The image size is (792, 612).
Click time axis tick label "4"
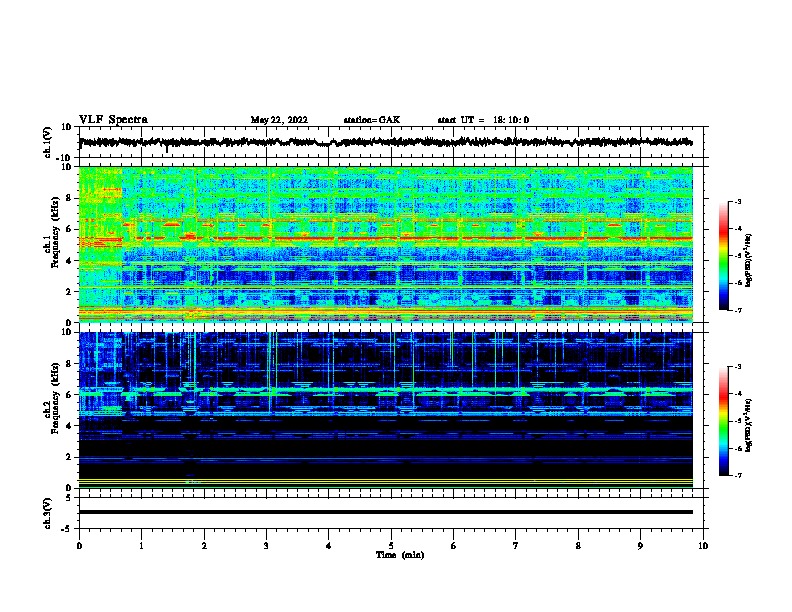[329, 546]
